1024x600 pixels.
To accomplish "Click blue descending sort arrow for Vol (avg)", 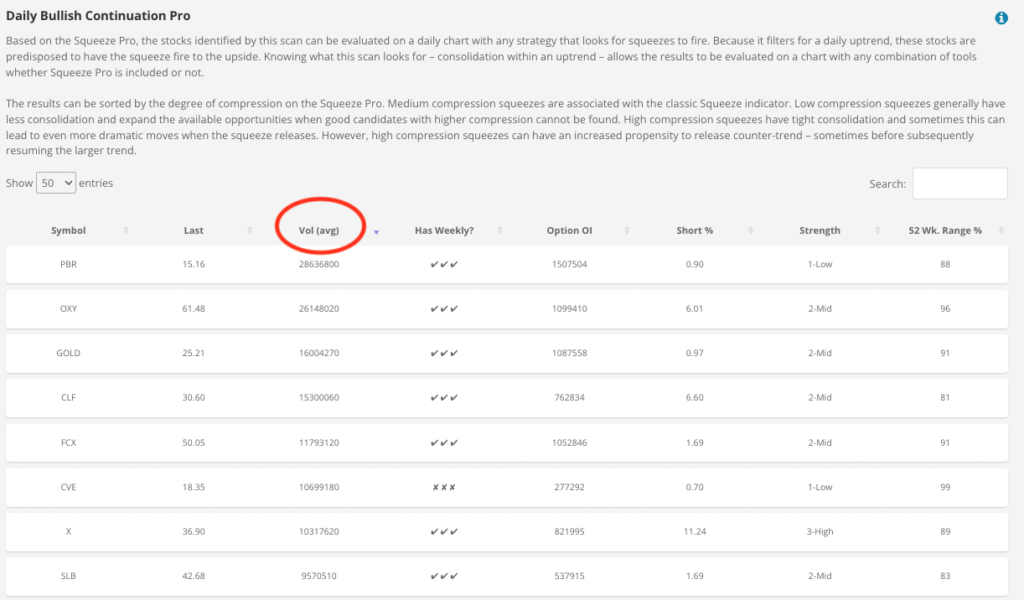I will pos(376,232).
